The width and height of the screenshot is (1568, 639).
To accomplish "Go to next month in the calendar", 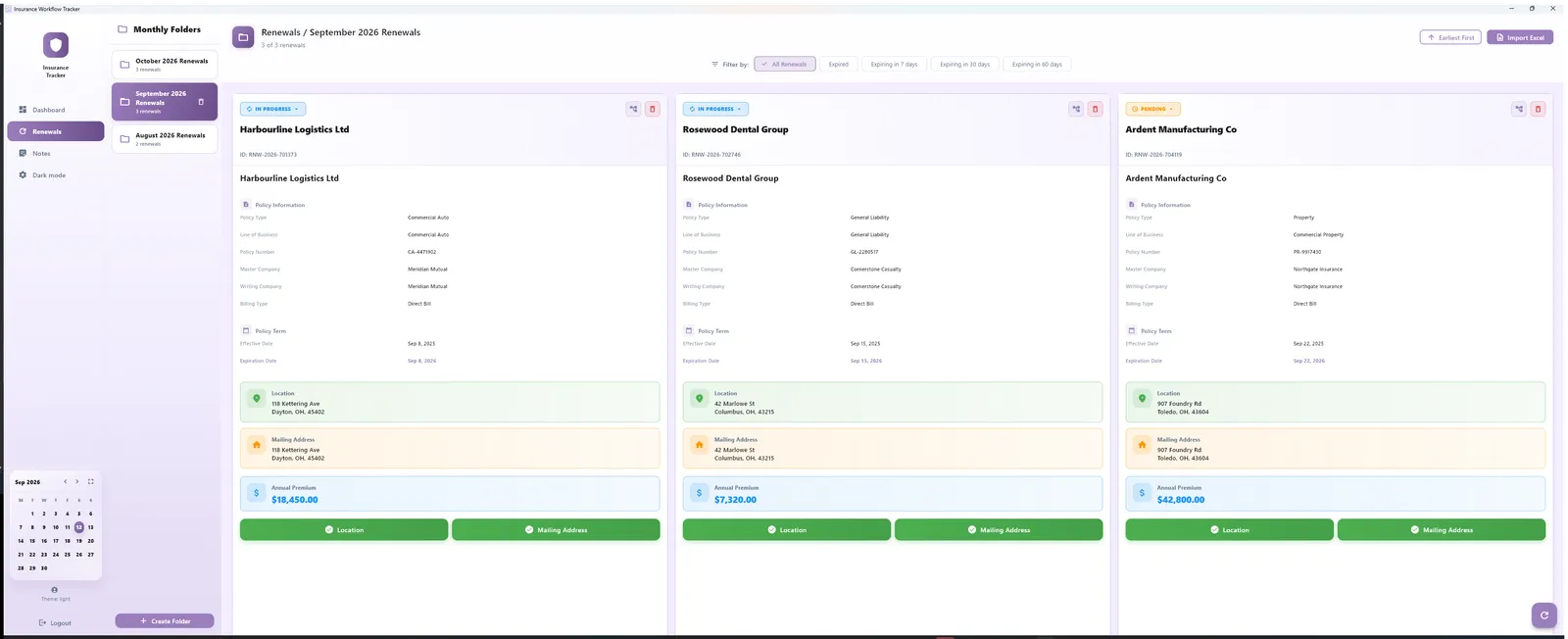I will [77, 482].
